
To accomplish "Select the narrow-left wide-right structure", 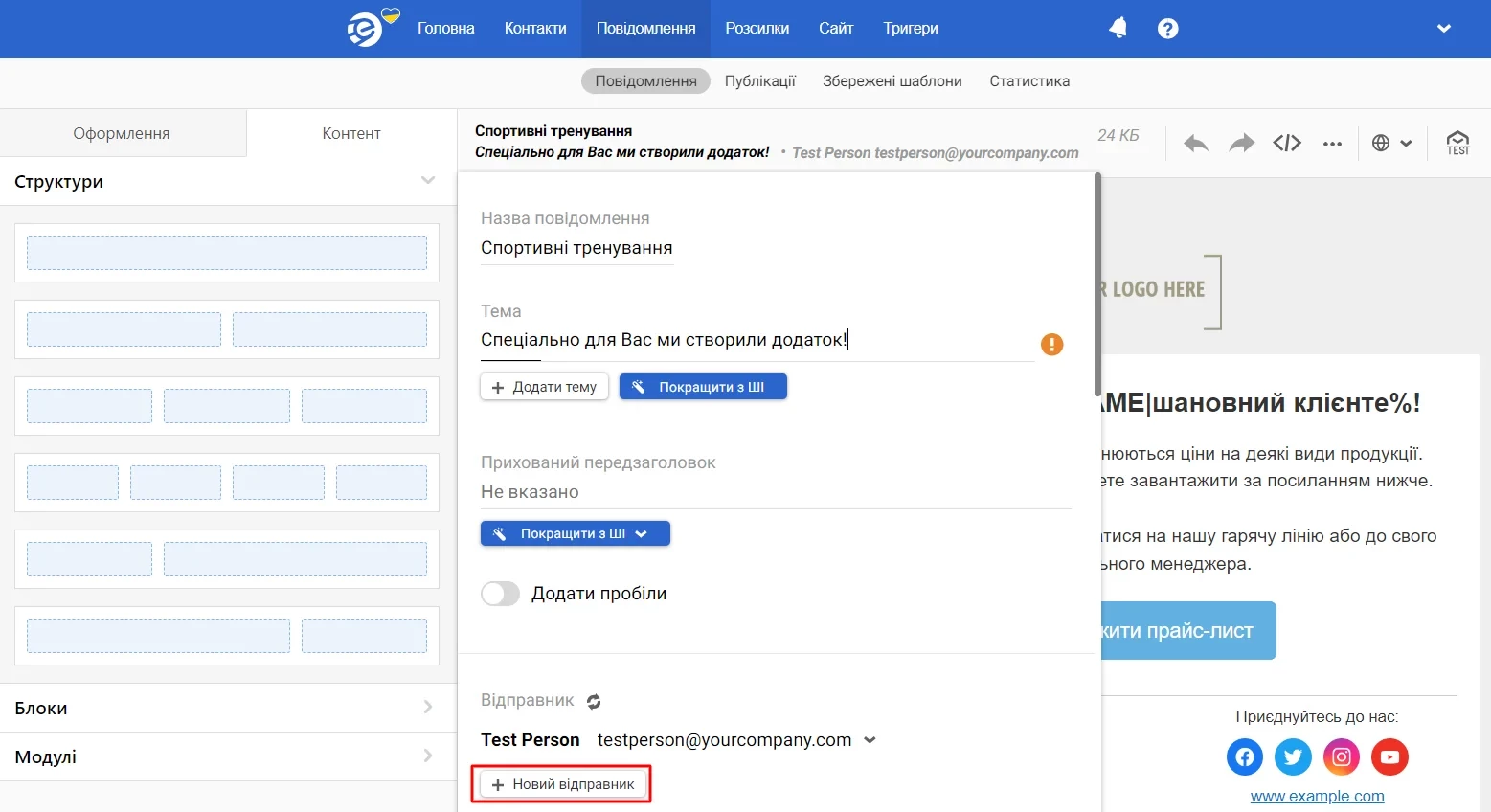I will tap(227, 559).
